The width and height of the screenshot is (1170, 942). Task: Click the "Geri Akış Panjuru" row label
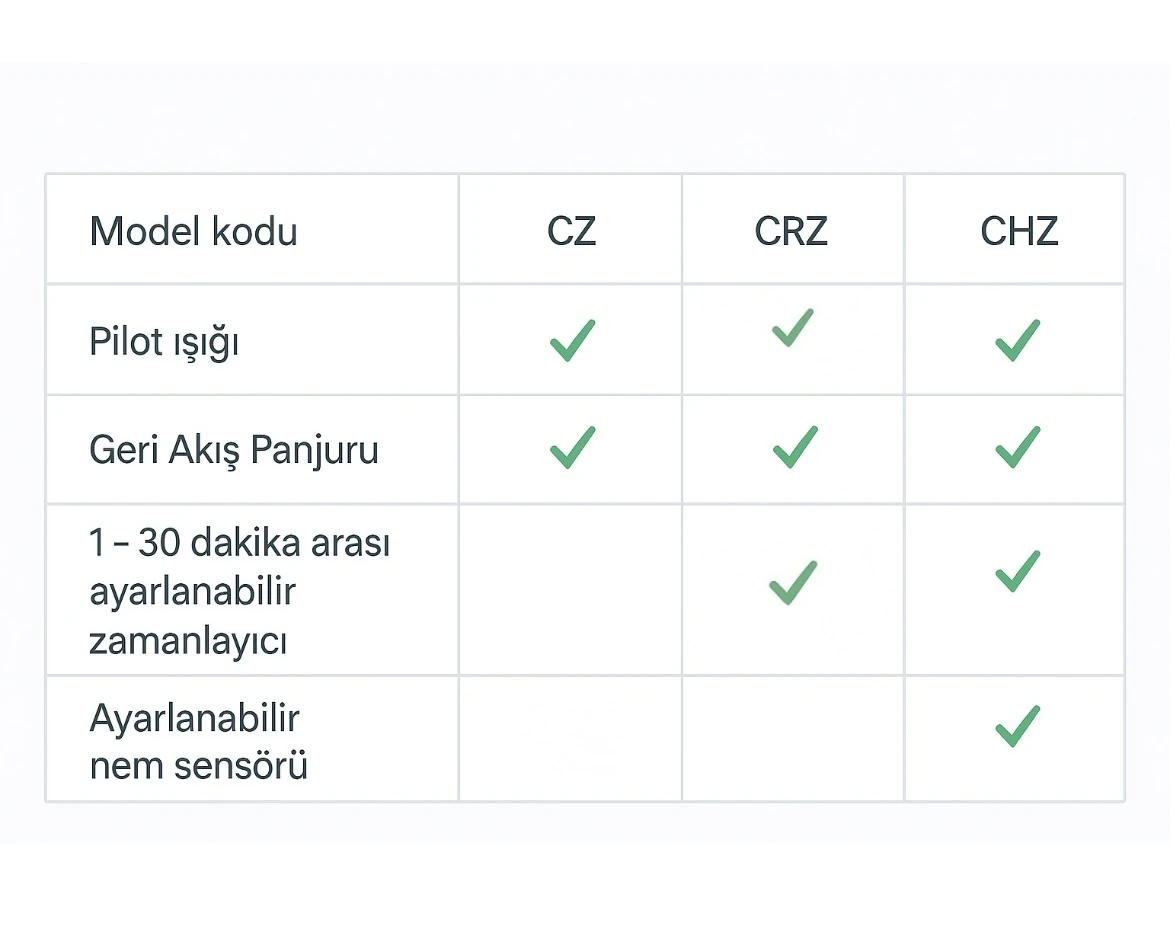click(x=234, y=450)
